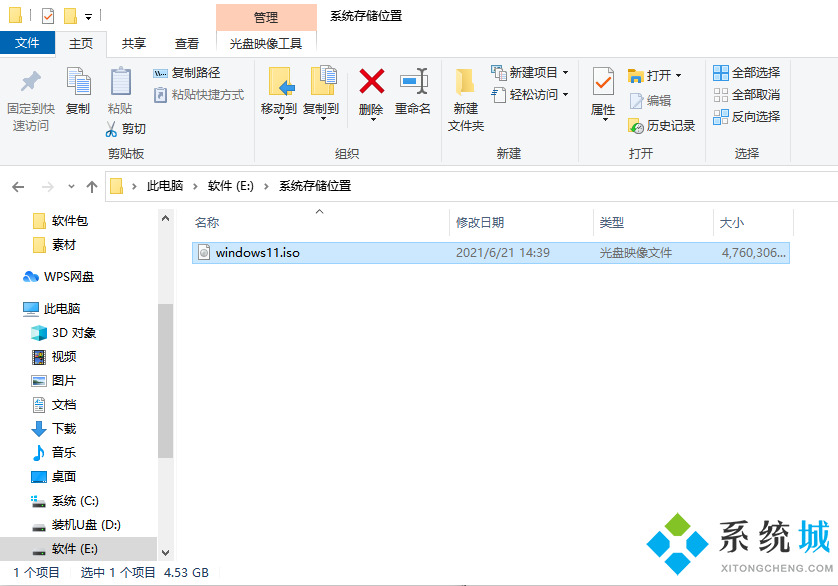Click 此电脑 in the address breadcrumb
This screenshot has width=838, height=586.
coord(165,186)
